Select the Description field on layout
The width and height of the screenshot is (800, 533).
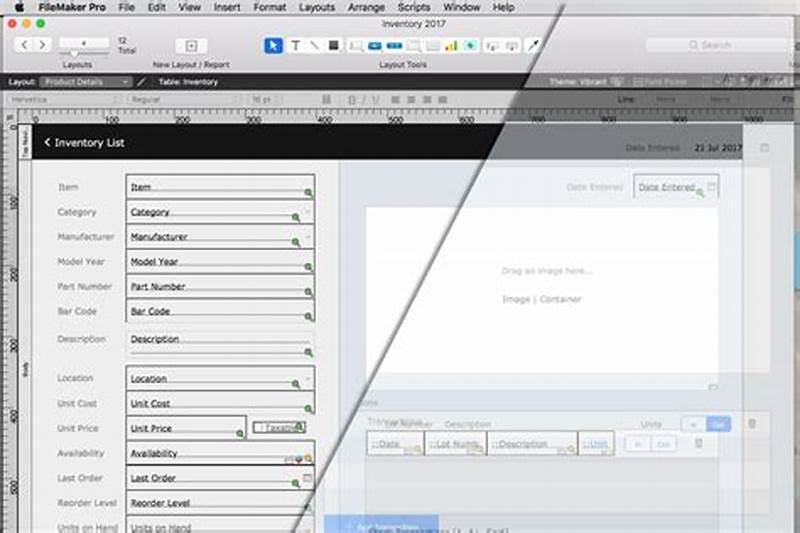pos(219,343)
